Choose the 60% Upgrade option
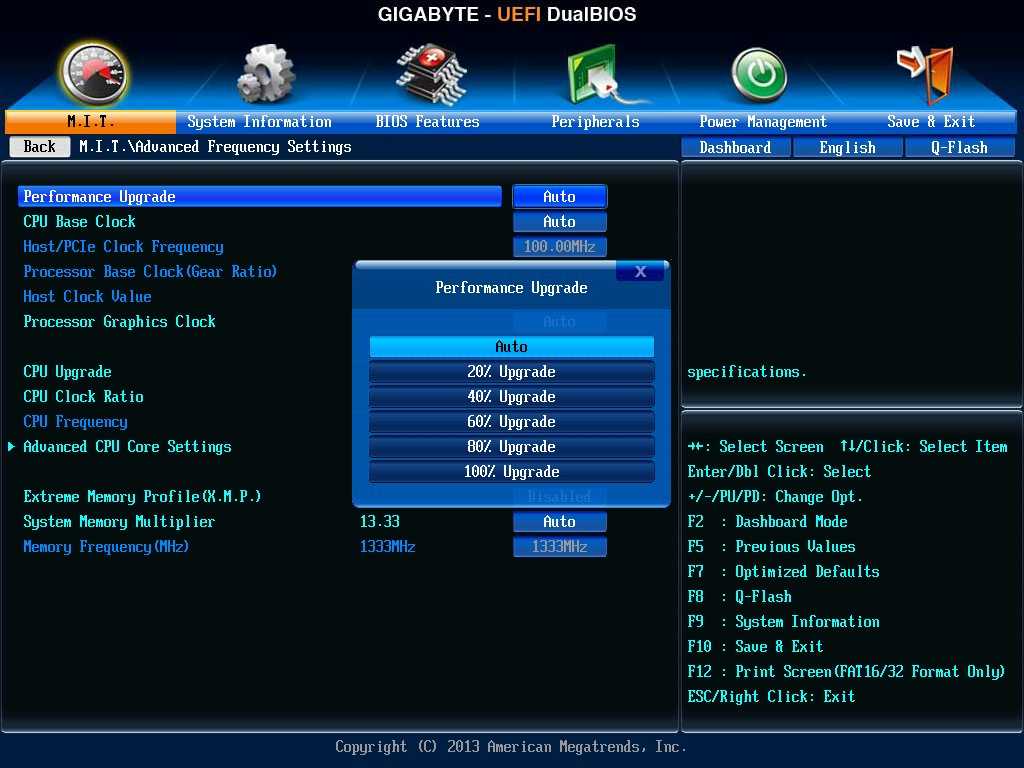 pyautogui.click(x=511, y=422)
